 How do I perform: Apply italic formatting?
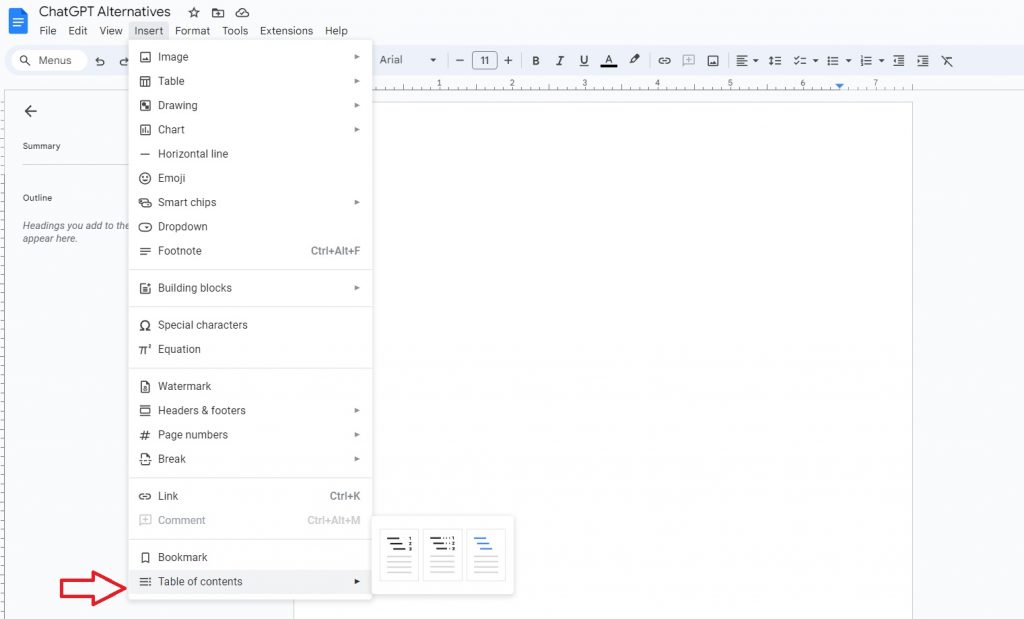[560, 60]
